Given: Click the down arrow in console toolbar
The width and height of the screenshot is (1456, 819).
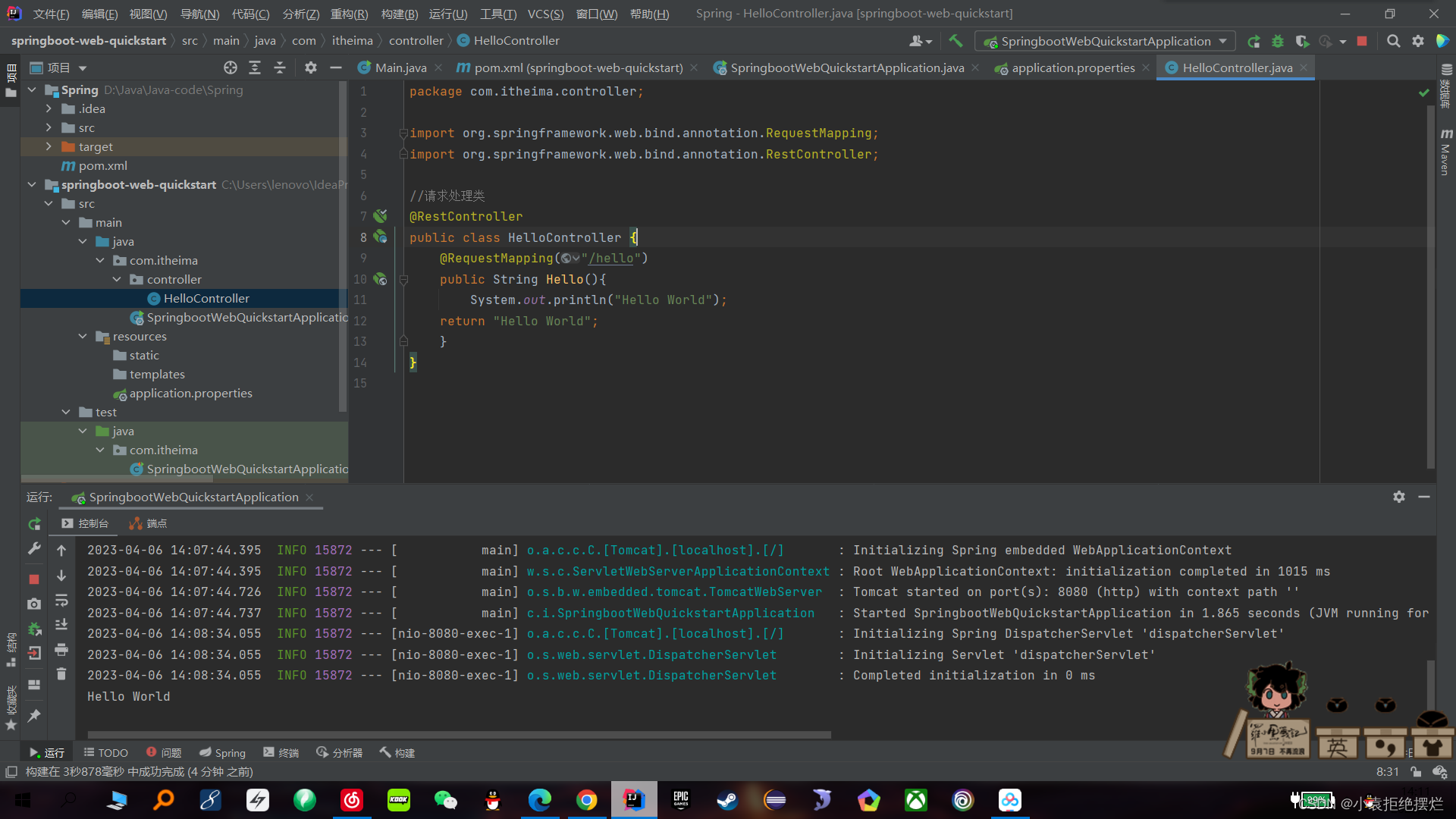Looking at the screenshot, I should (61, 576).
